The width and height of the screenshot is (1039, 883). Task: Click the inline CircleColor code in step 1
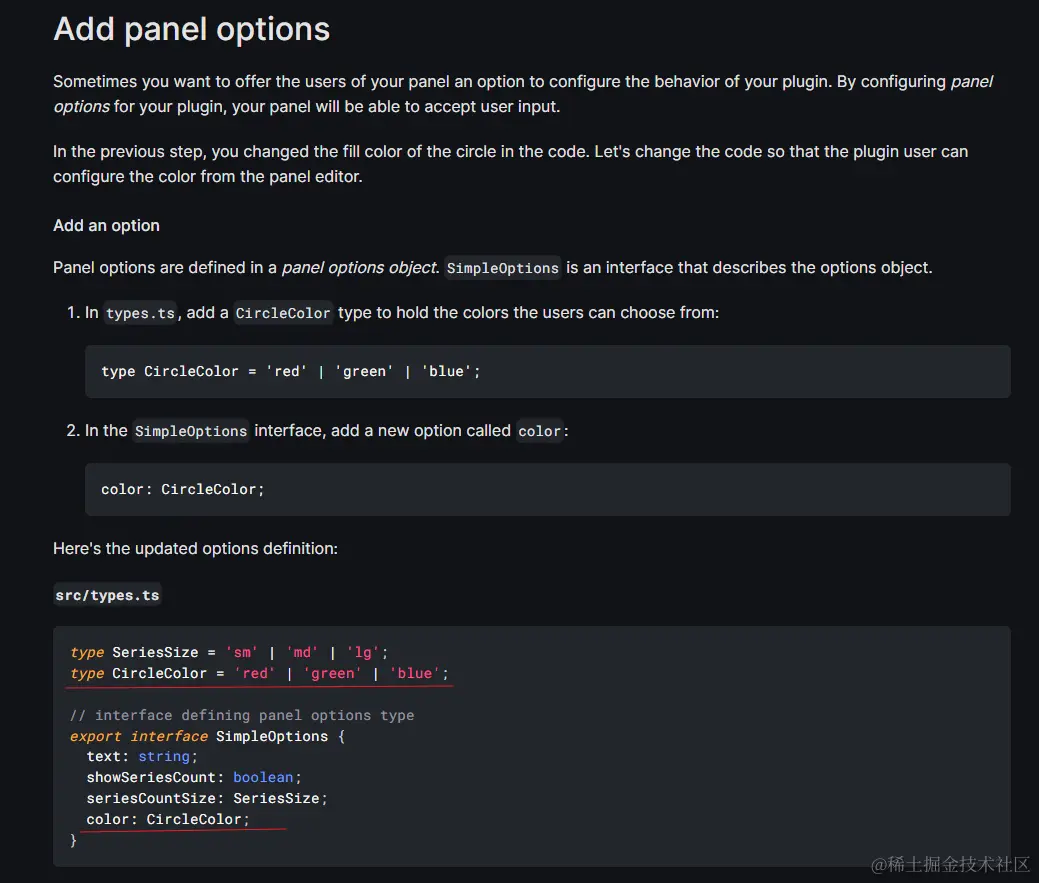click(x=283, y=313)
